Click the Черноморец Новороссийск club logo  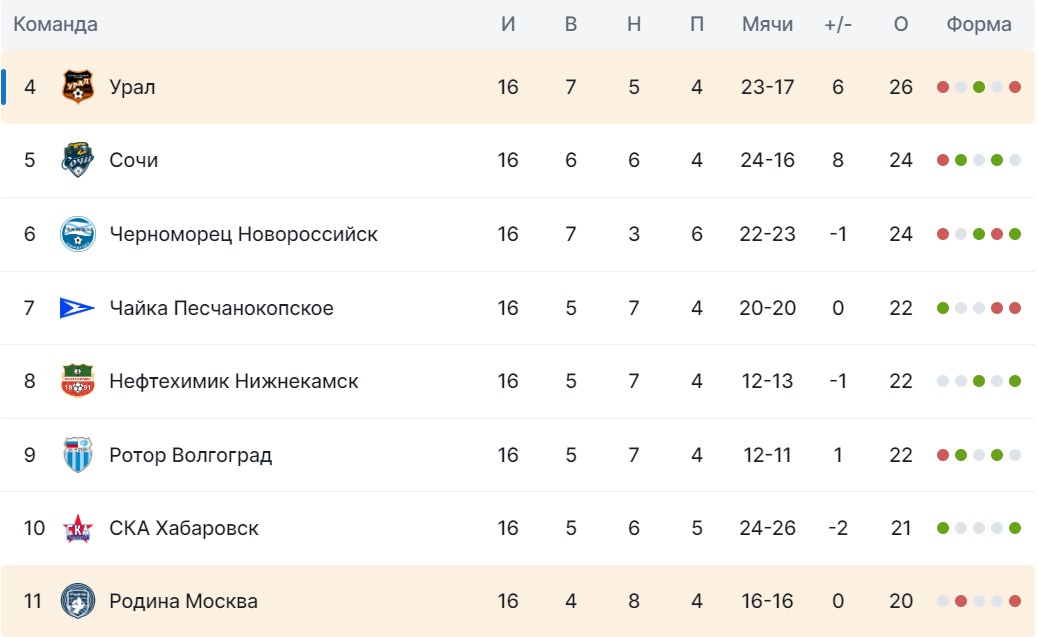click(77, 234)
